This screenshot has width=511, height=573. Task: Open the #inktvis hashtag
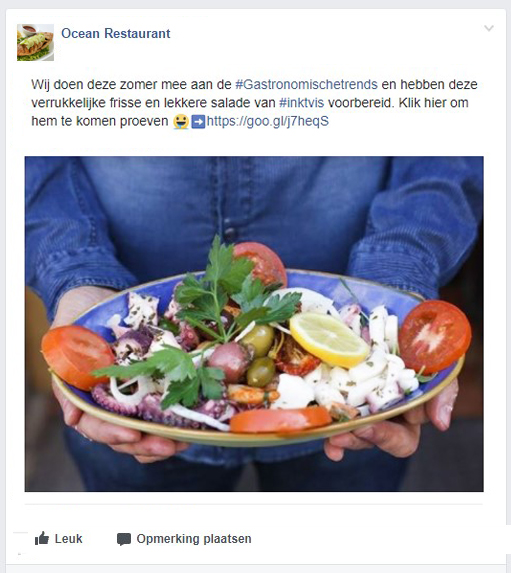pos(302,103)
